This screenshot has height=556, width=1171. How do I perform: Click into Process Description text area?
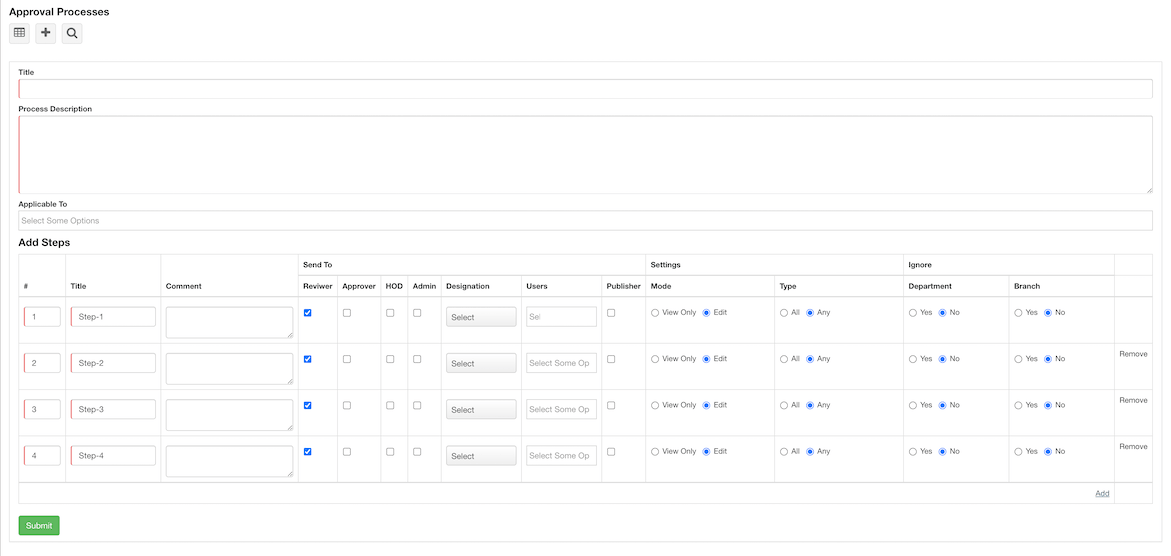coord(586,155)
